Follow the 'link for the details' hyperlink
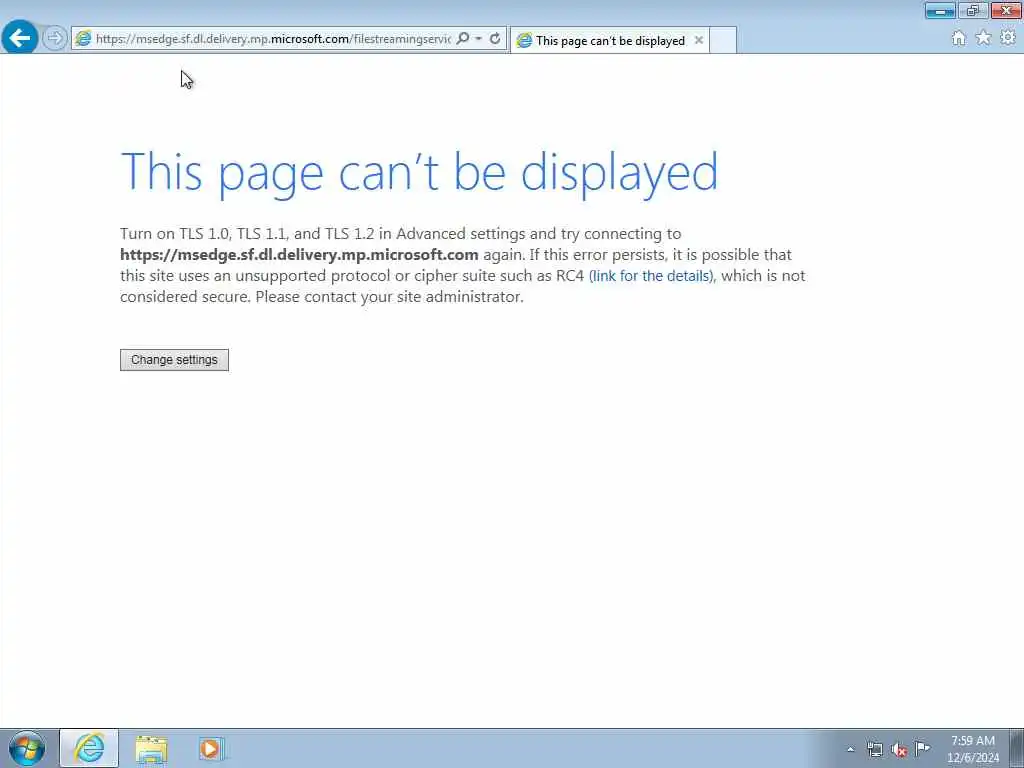This screenshot has width=1024, height=768. click(652, 276)
